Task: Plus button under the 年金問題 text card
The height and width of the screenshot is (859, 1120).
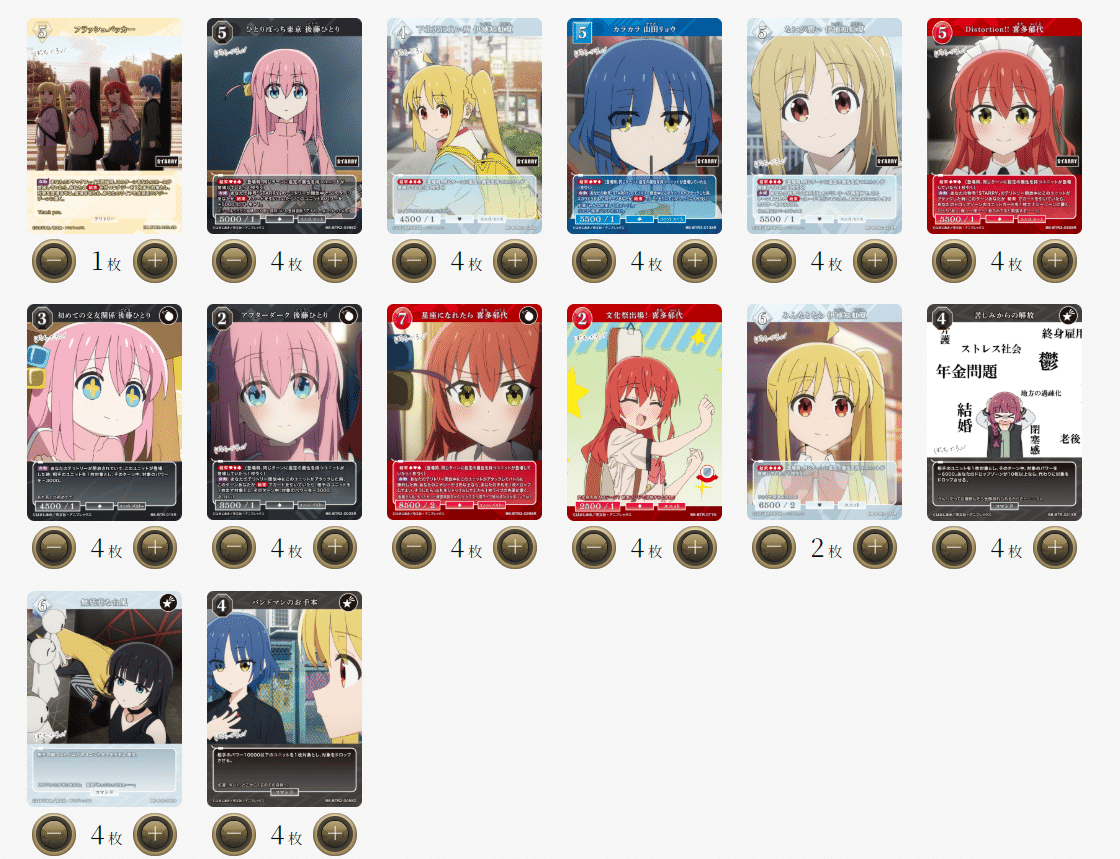Action: click(x=1055, y=548)
